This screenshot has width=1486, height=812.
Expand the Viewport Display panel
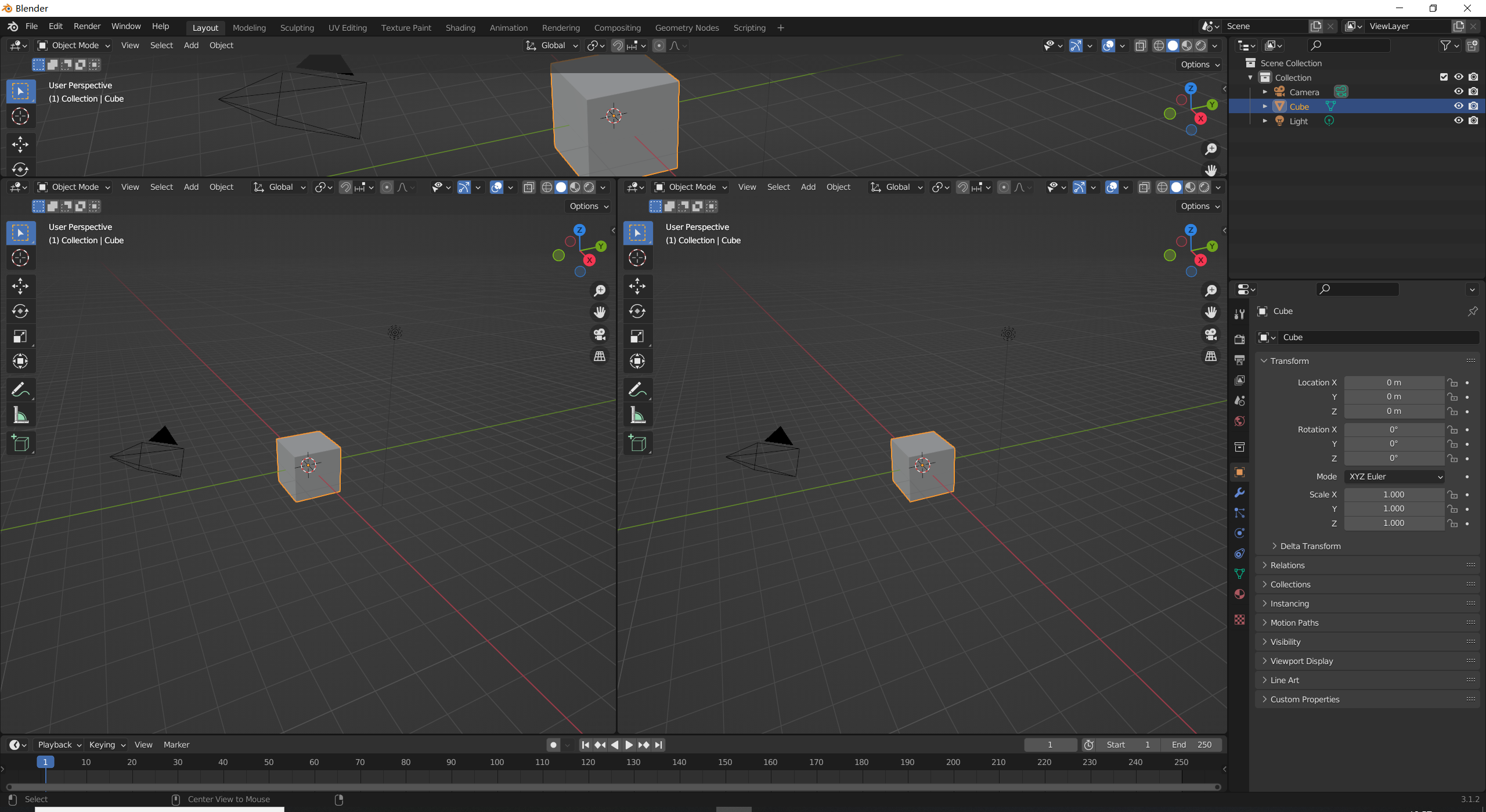click(x=1301, y=661)
